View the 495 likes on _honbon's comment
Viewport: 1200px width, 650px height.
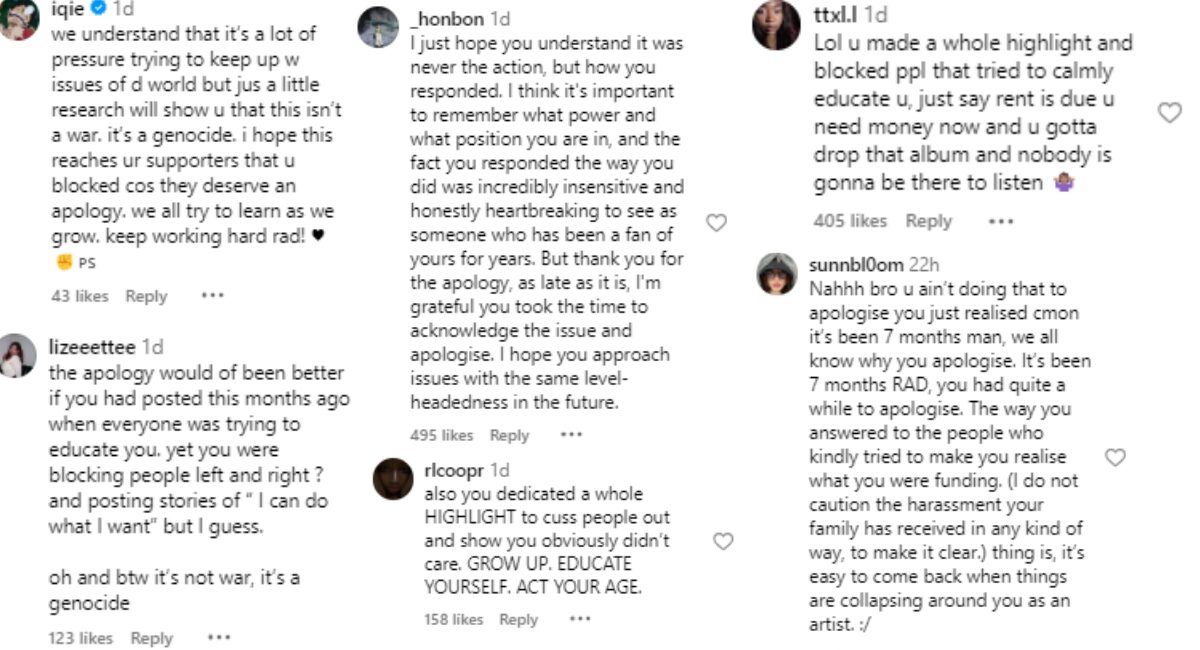(441, 435)
